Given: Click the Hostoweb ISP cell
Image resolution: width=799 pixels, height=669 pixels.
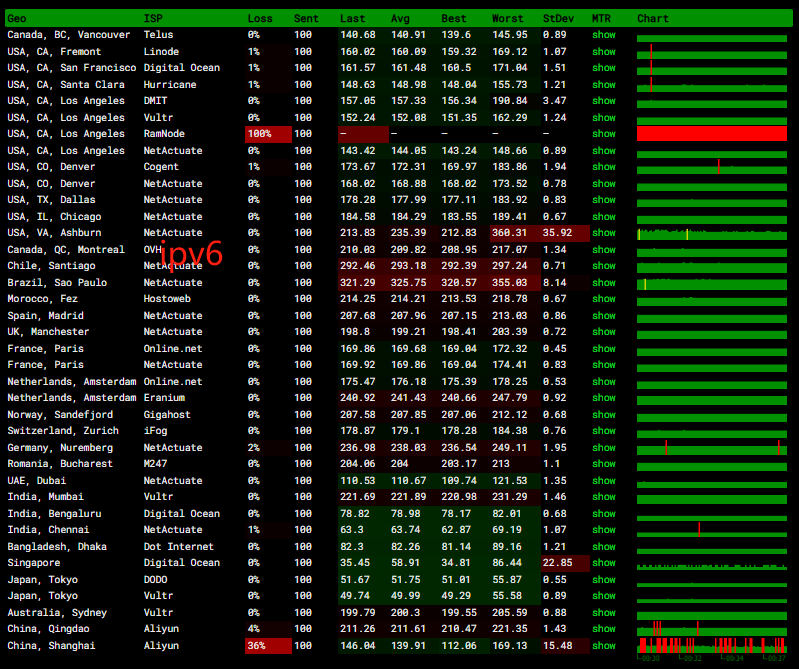Looking at the screenshot, I should click(167, 299).
